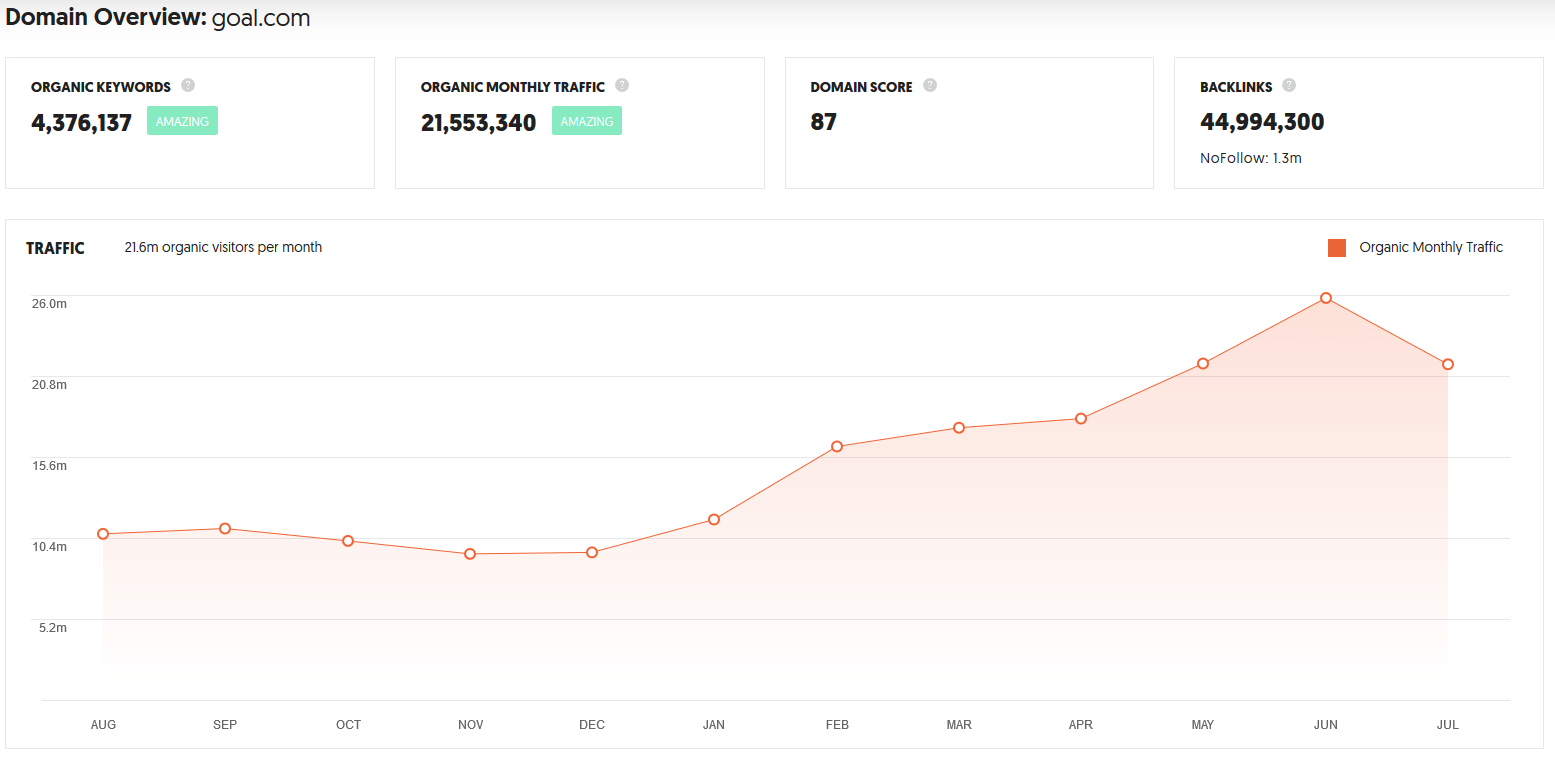Click the 26.0m y-axis label

(x=49, y=304)
